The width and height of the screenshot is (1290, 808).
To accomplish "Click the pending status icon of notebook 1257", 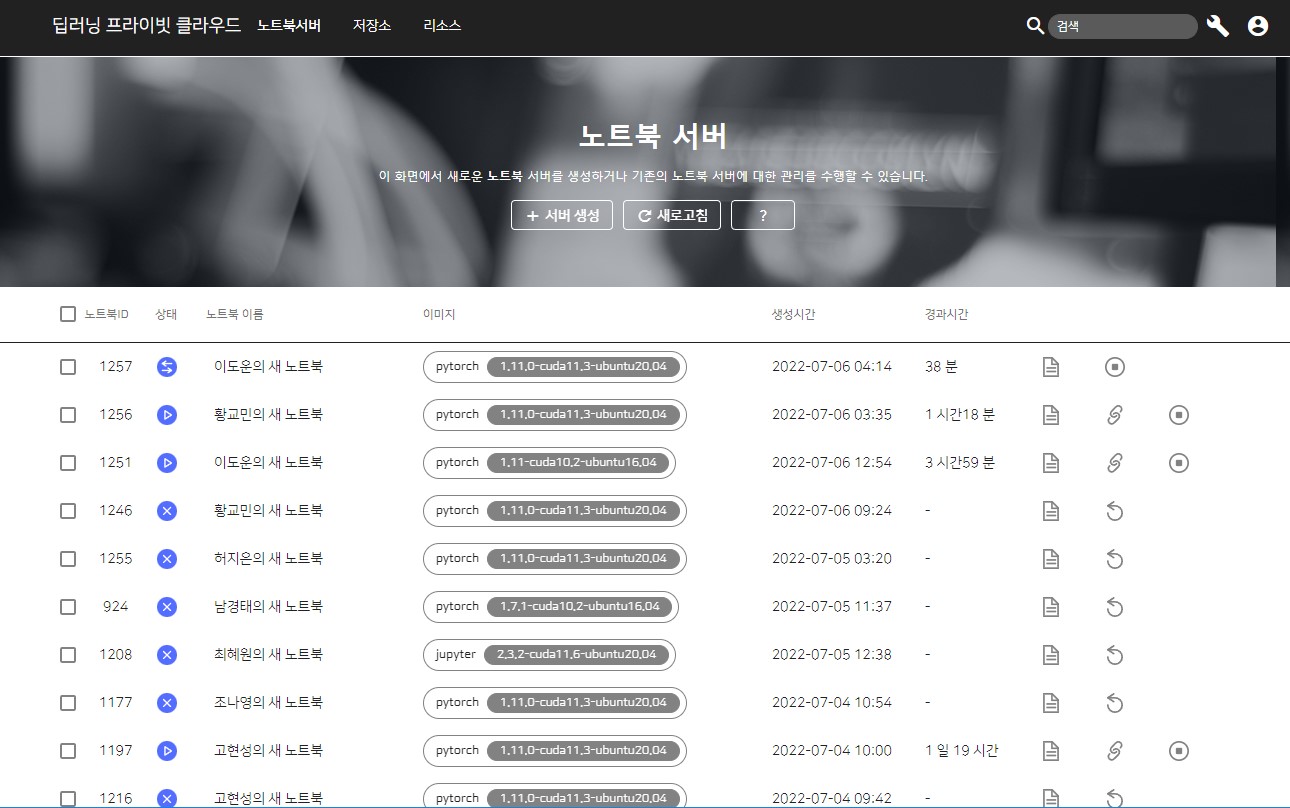I will (167, 367).
